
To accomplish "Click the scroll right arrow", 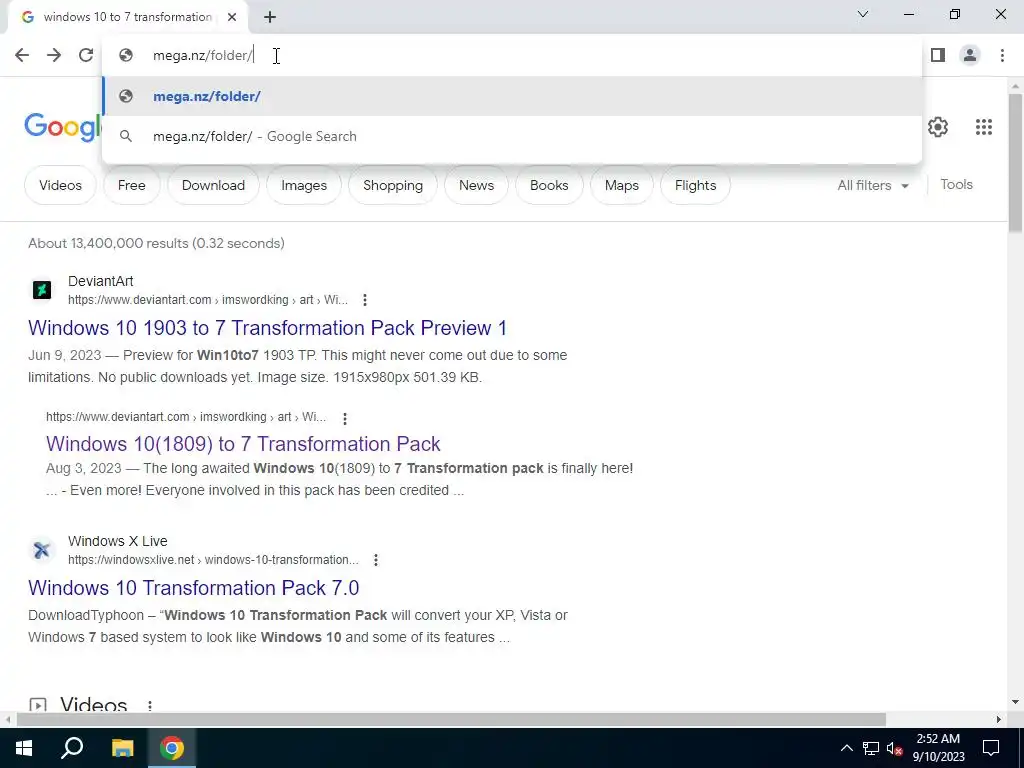I will point(999,719).
